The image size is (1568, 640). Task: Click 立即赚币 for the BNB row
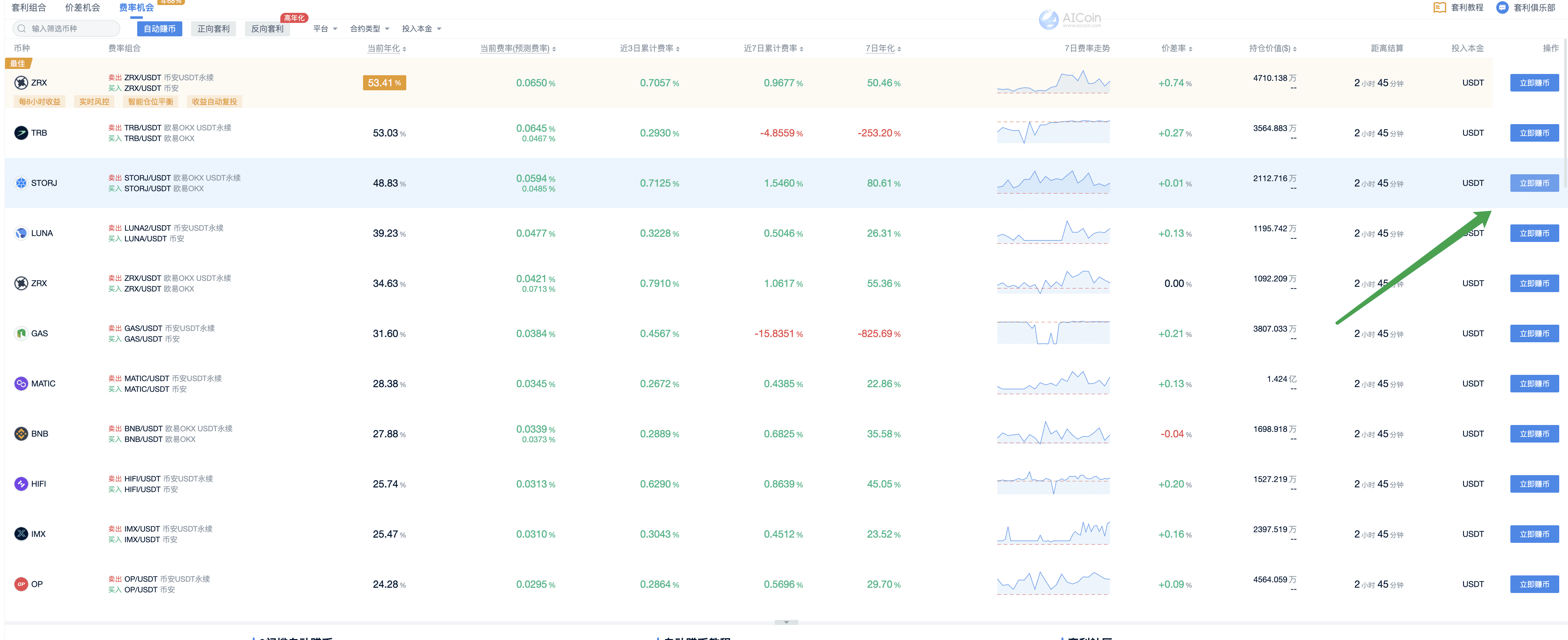click(x=1534, y=433)
